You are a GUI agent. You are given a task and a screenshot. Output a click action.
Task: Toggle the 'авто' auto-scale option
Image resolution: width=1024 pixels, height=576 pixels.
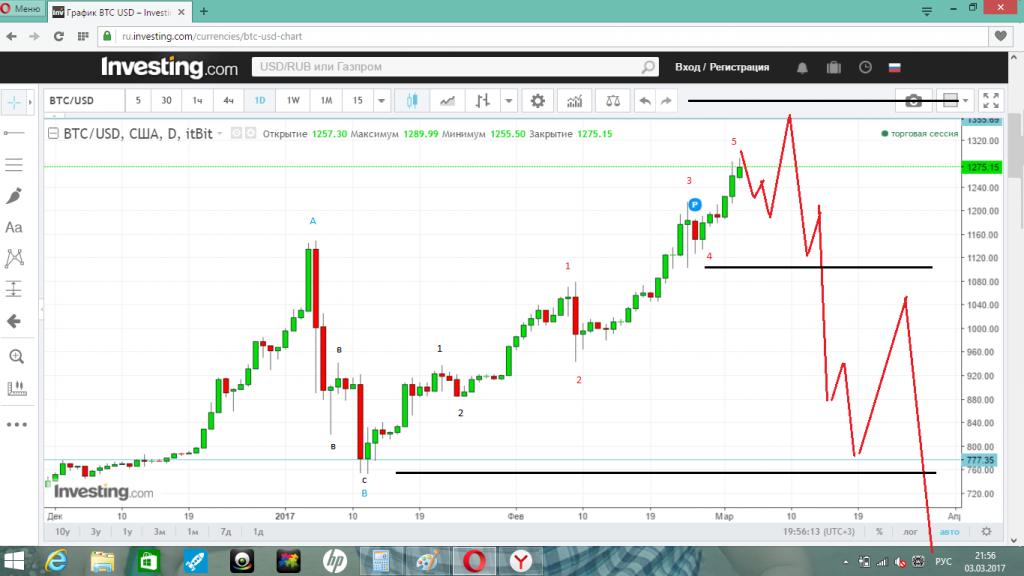click(949, 532)
